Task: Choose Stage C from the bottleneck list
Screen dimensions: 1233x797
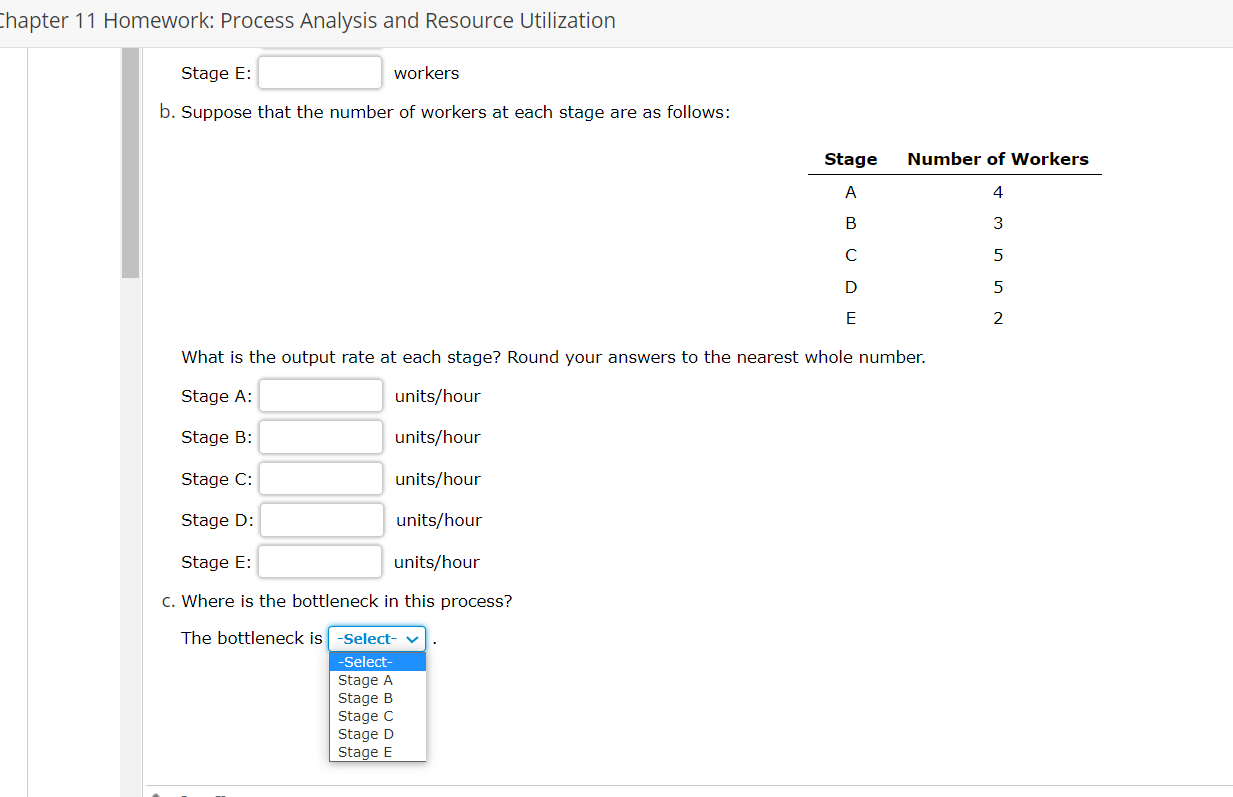Action: (x=378, y=716)
